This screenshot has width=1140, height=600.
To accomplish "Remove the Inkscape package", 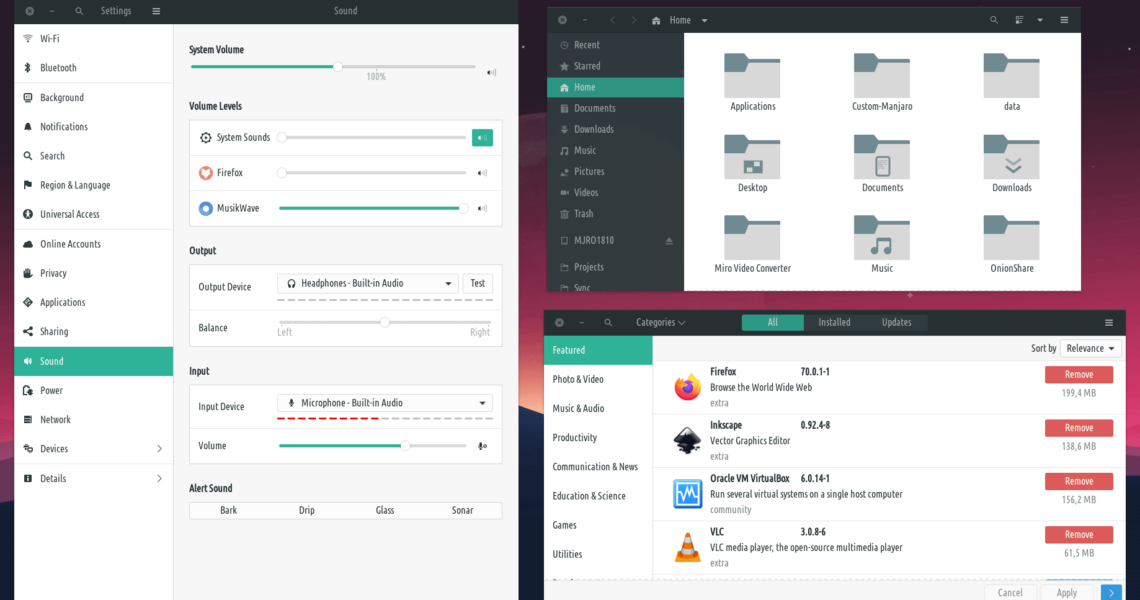I will pos(1078,428).
